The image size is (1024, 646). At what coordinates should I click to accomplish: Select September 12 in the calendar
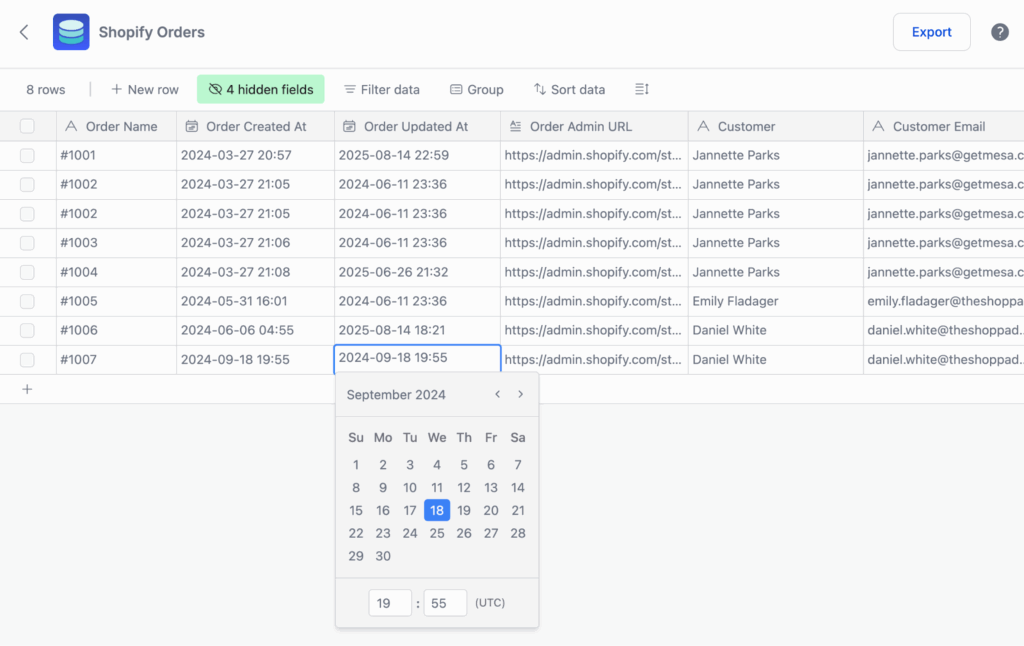point(464,487)
